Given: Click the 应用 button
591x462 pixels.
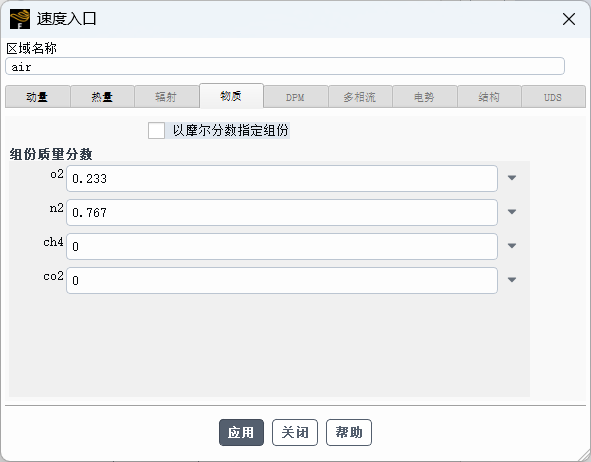Looking at the screenshot, I should point(241,432).
